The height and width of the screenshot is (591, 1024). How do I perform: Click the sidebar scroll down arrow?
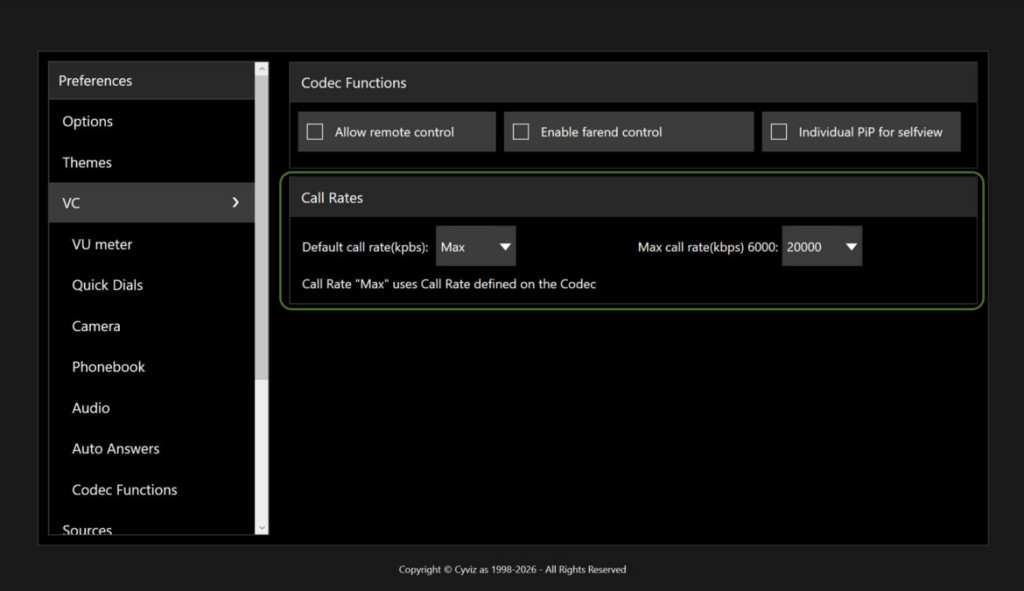click(262, 527)
